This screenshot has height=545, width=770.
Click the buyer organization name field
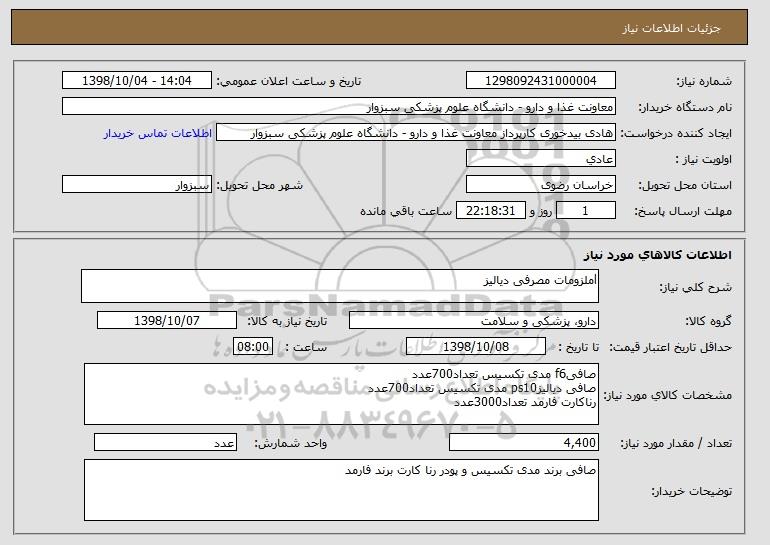click(x=339, y=107)
